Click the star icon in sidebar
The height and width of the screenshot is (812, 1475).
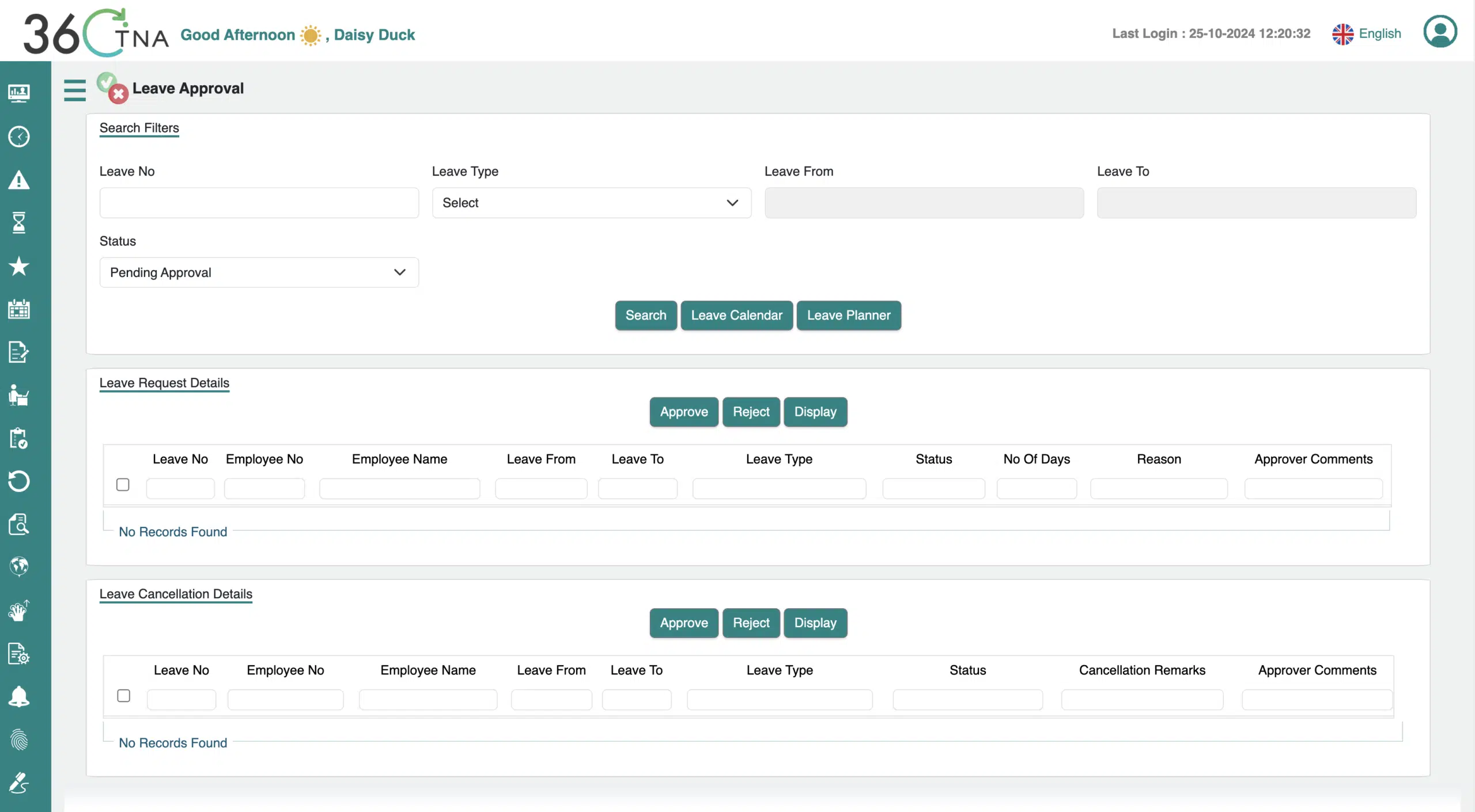pyautogui.click(x=19, y=266)
